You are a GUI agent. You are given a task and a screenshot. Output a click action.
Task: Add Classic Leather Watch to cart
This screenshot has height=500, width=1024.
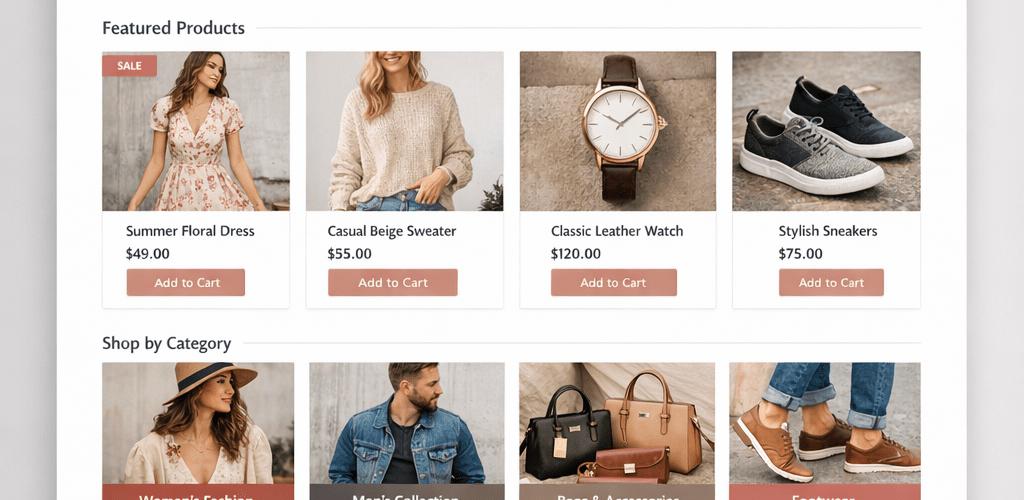tap(613, 283)
